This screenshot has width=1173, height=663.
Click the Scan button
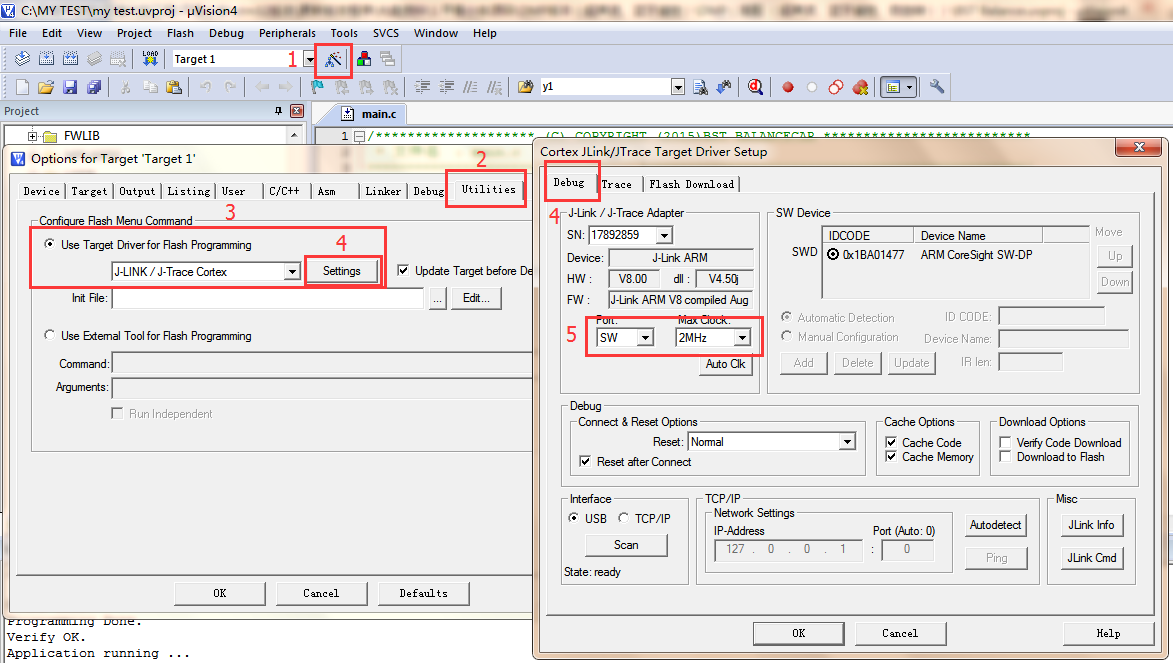point(626,545)
